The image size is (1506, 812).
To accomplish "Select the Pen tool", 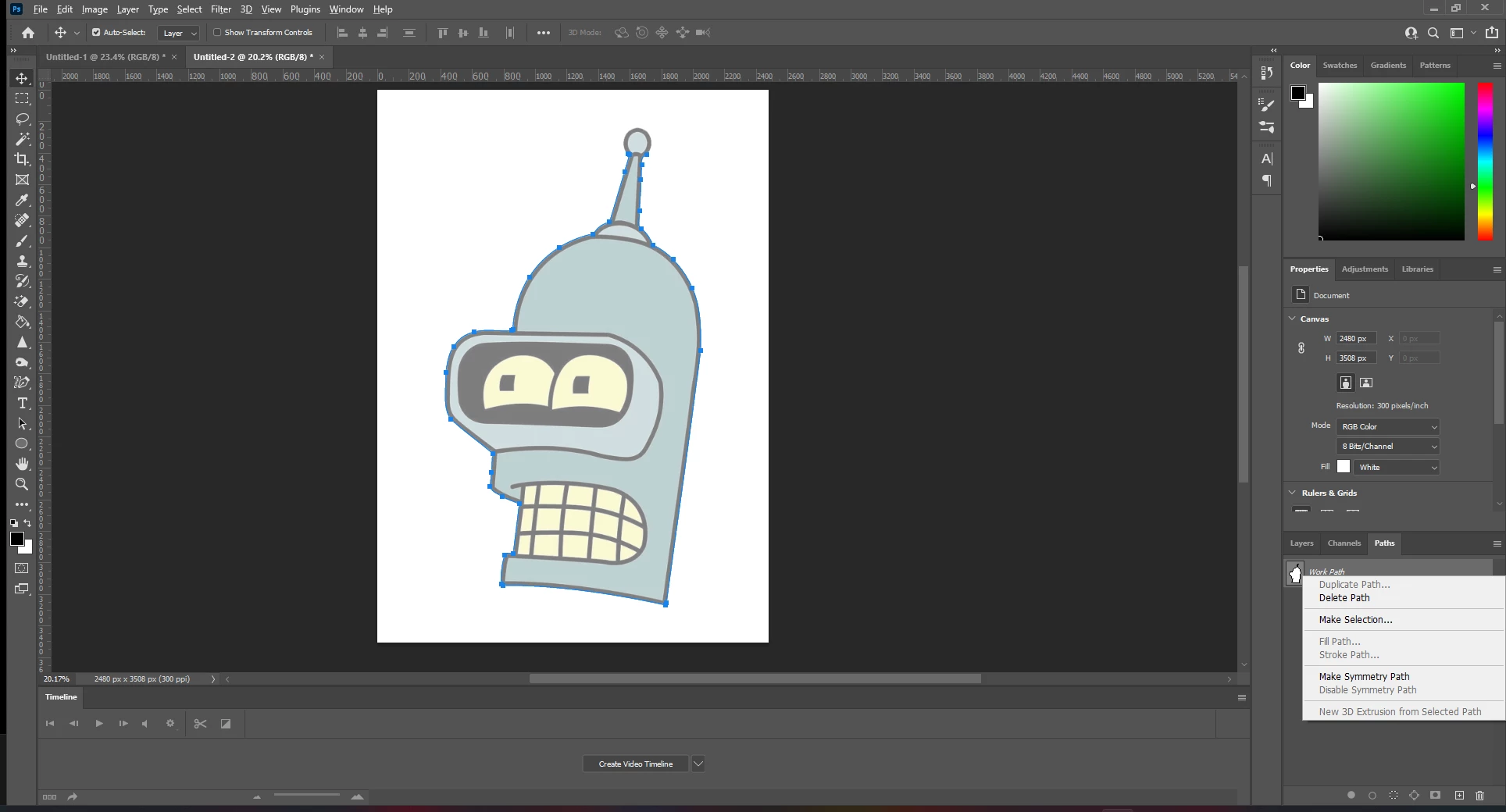I will click(x=22, y=383).
